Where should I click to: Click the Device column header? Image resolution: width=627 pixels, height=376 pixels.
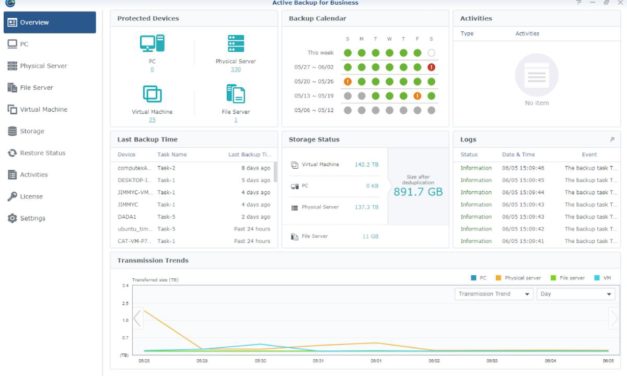126,154
